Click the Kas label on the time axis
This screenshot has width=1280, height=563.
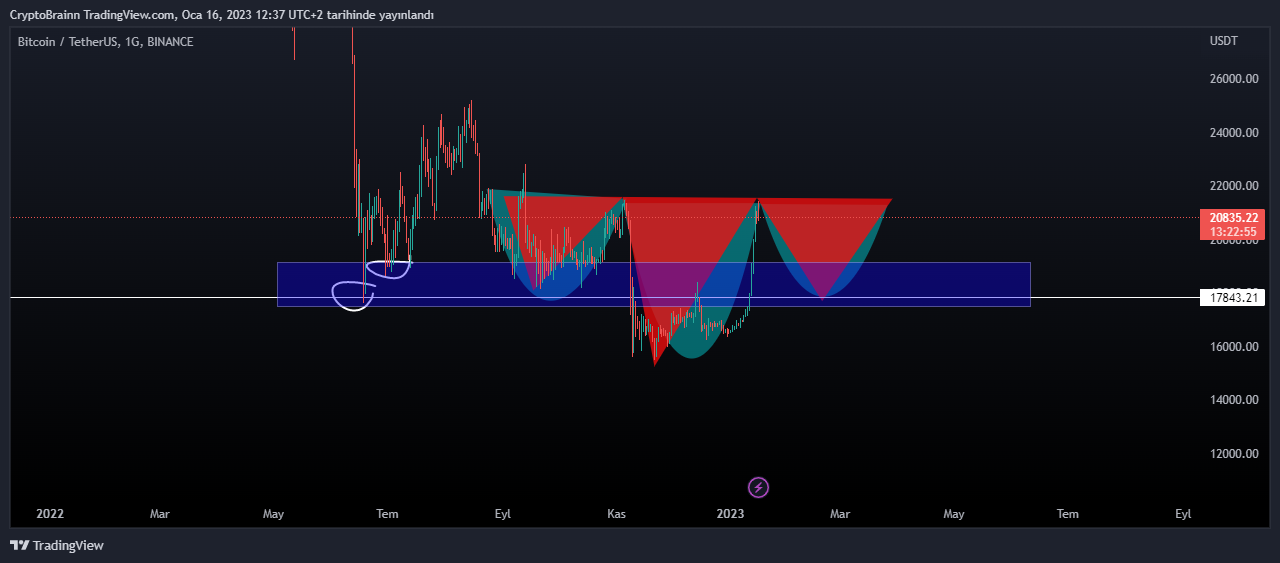(x=617, y=514)
